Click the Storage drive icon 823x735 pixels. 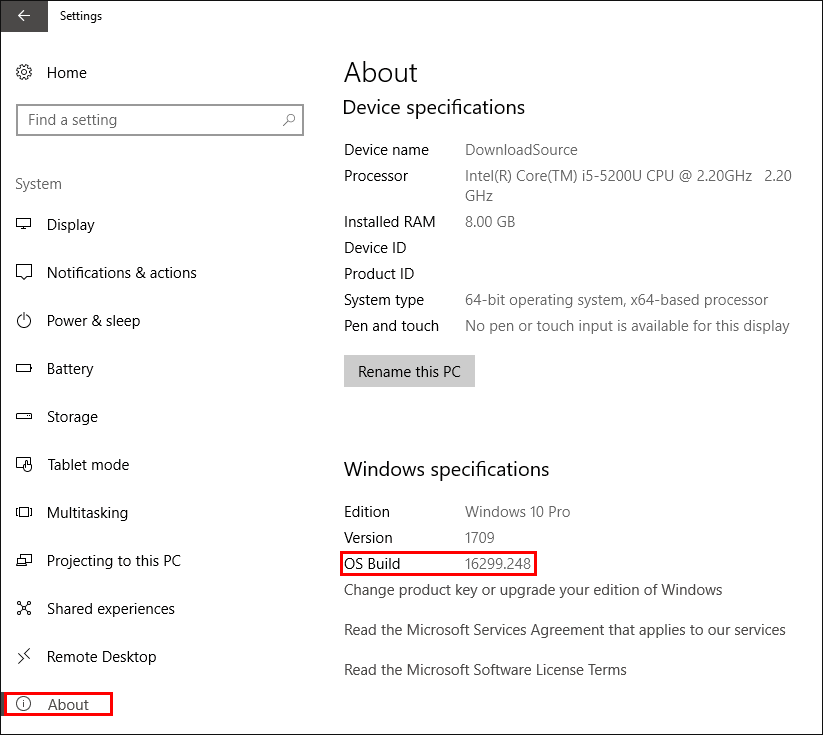coord(24,416)
